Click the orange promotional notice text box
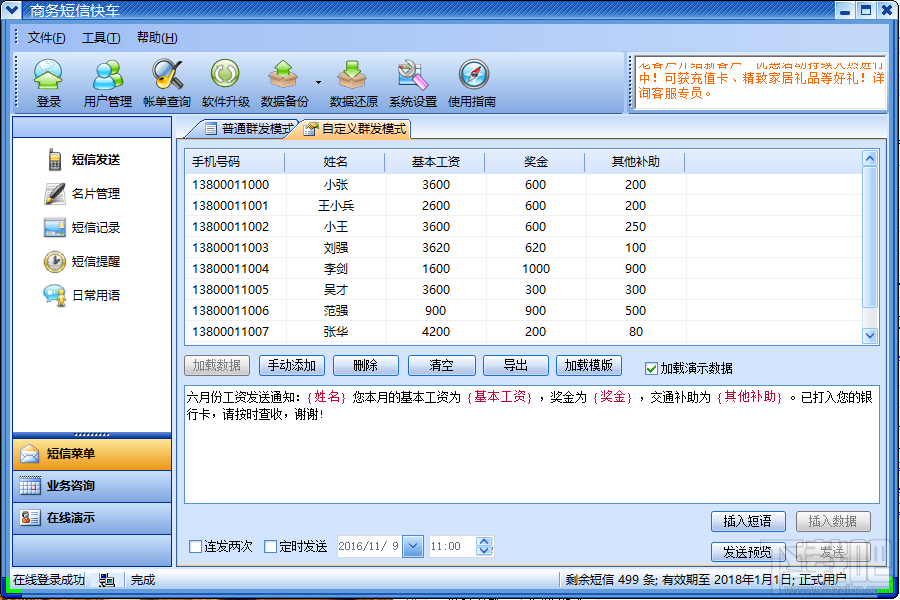 [760, 83]
